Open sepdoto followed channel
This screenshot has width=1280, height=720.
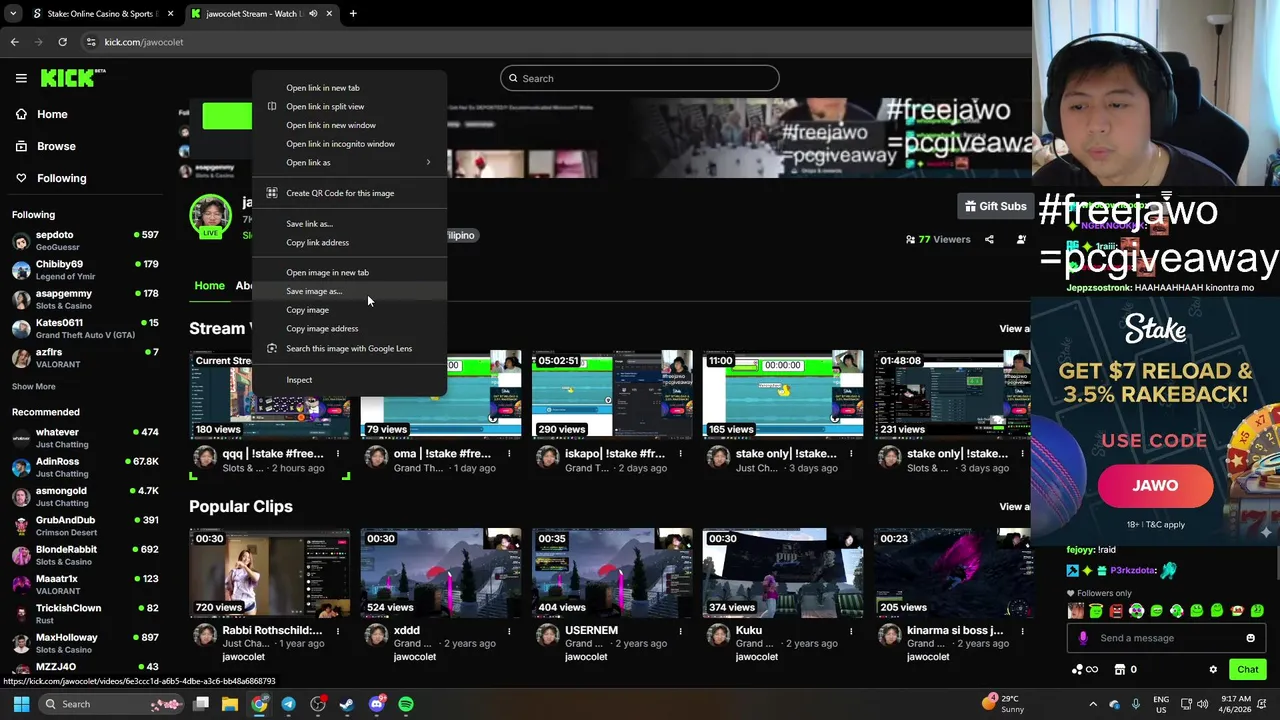coord(85,240)
